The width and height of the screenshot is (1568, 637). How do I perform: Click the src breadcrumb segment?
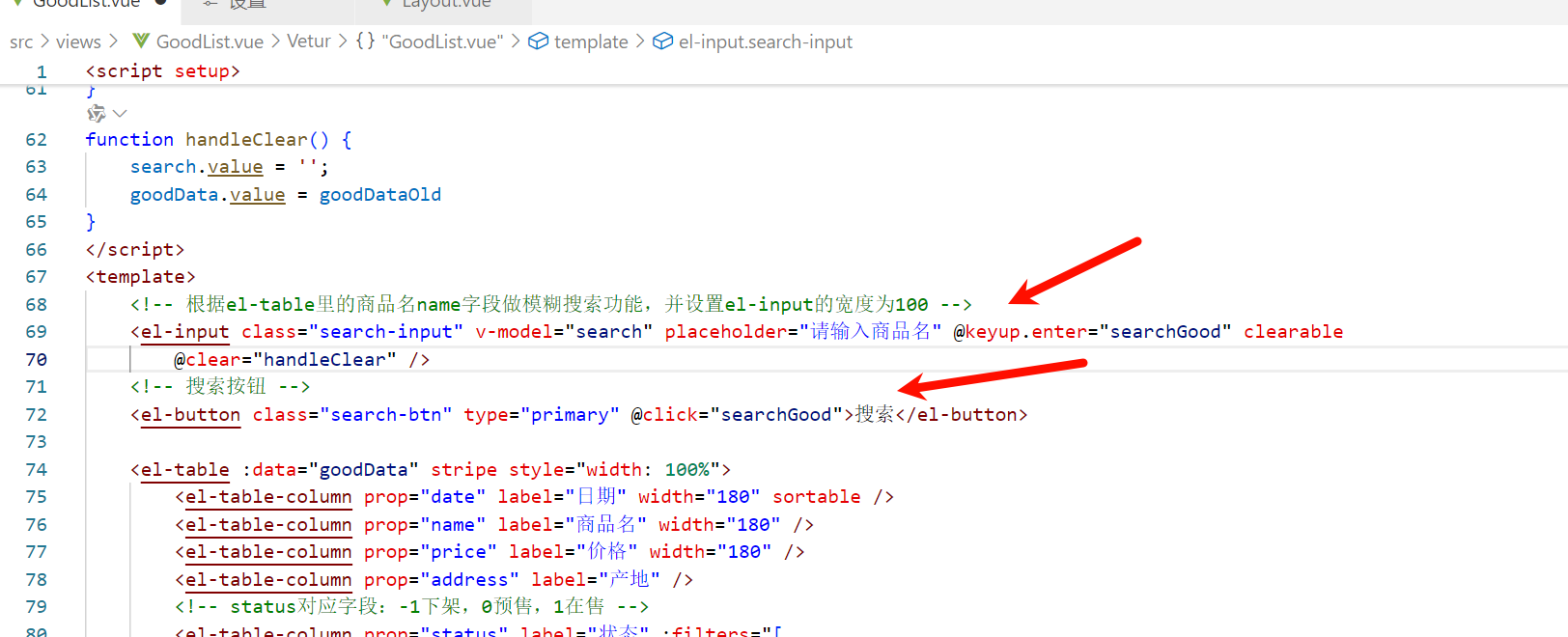click(x=21, y=42)
